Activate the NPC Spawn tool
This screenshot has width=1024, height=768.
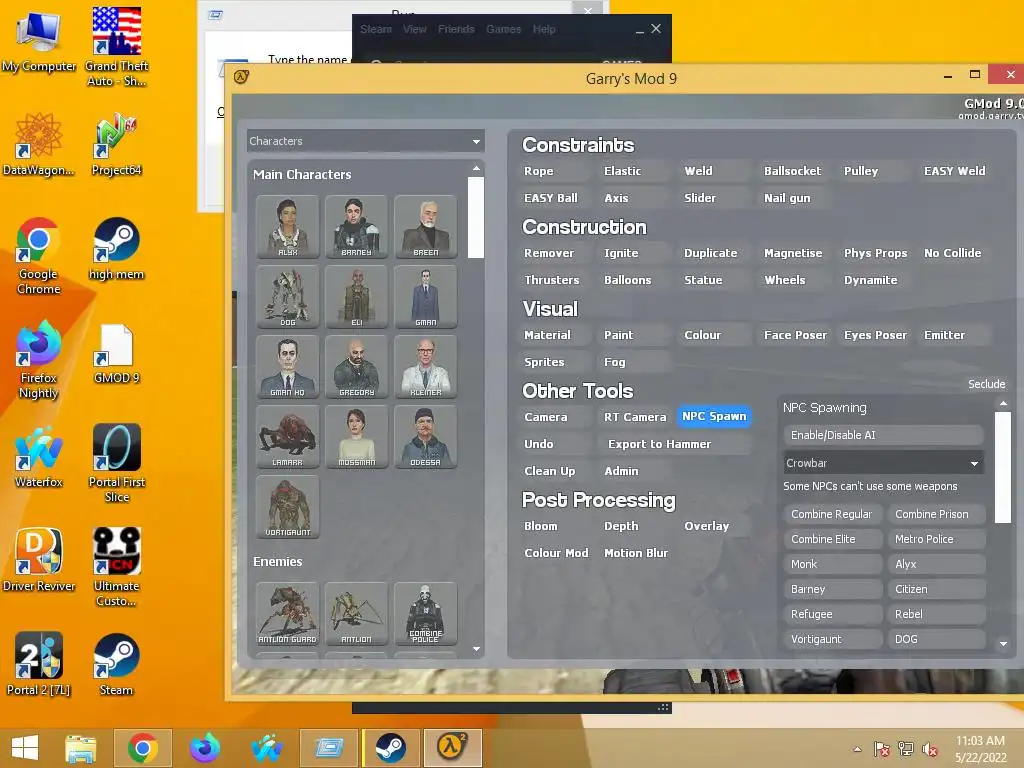click(x=714, y=416)
